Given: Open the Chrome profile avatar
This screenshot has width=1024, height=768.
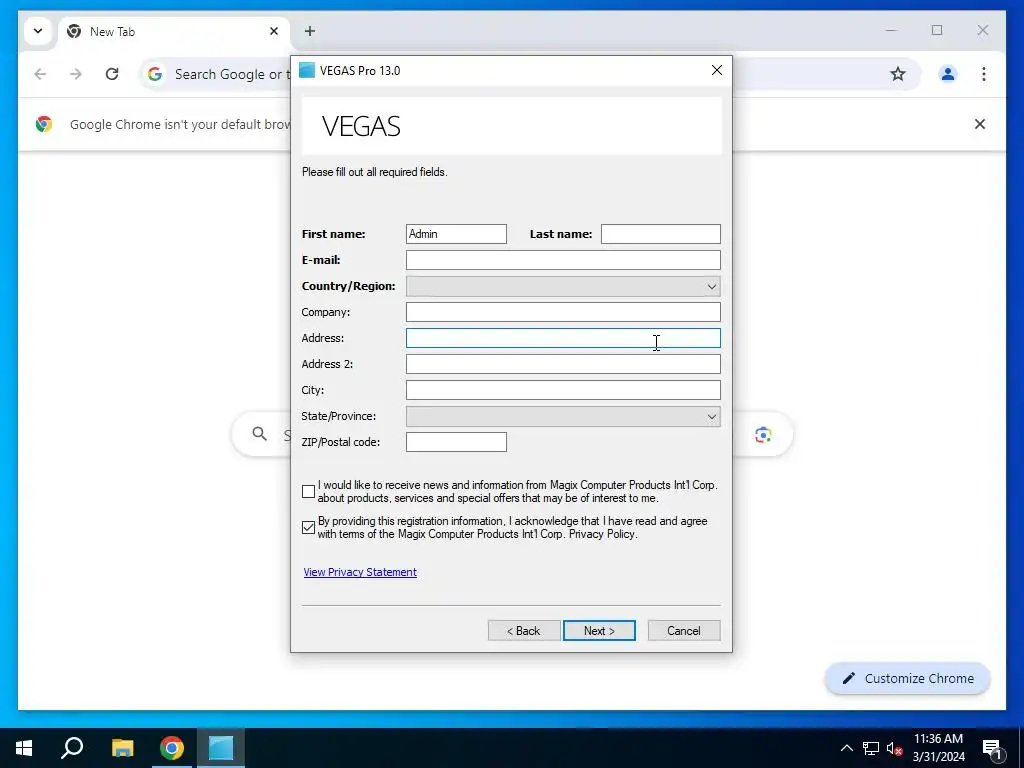Looking at the screenshot, I should point(948,74).
